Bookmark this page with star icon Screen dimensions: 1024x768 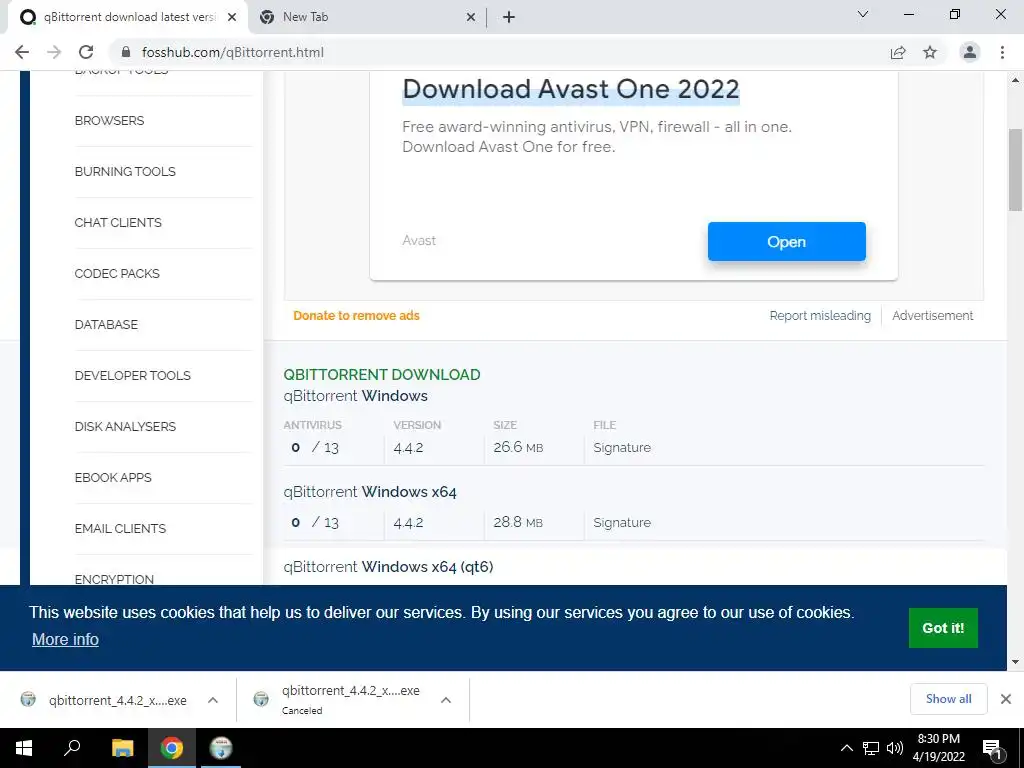930,52
